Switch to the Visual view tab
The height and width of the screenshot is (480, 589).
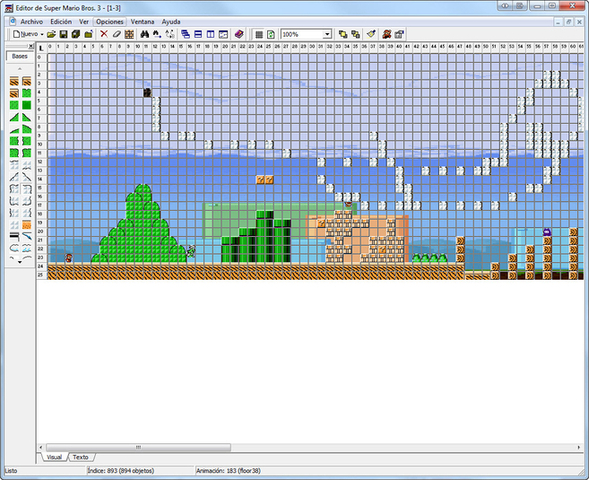coord(54,457)
